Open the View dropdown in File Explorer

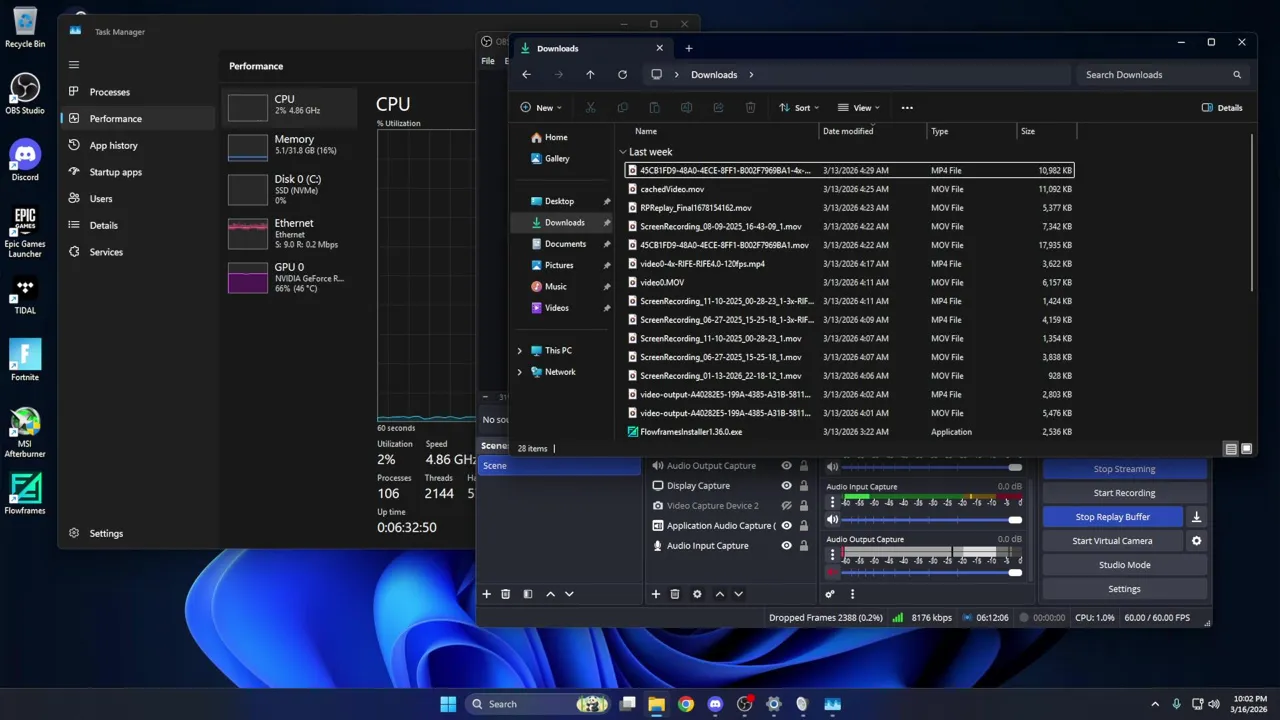[x=859, y=108]
